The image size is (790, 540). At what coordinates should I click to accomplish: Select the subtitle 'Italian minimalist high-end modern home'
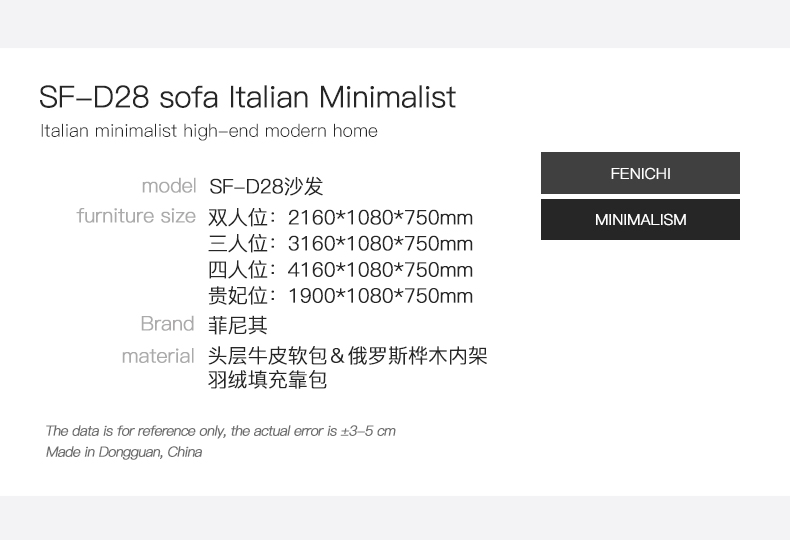tap(209, 131)
